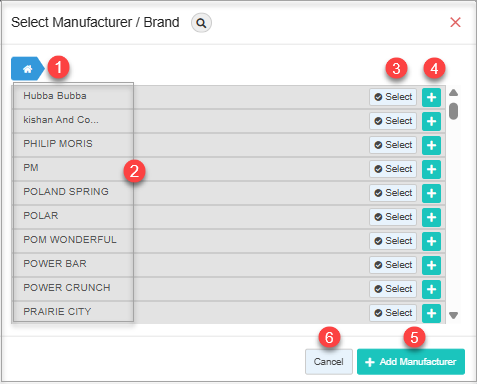Click the plus icon for PHILIP MORIS
Viewport: 477px width, 384px height.
pyautogui.click(x=431, y=145)
